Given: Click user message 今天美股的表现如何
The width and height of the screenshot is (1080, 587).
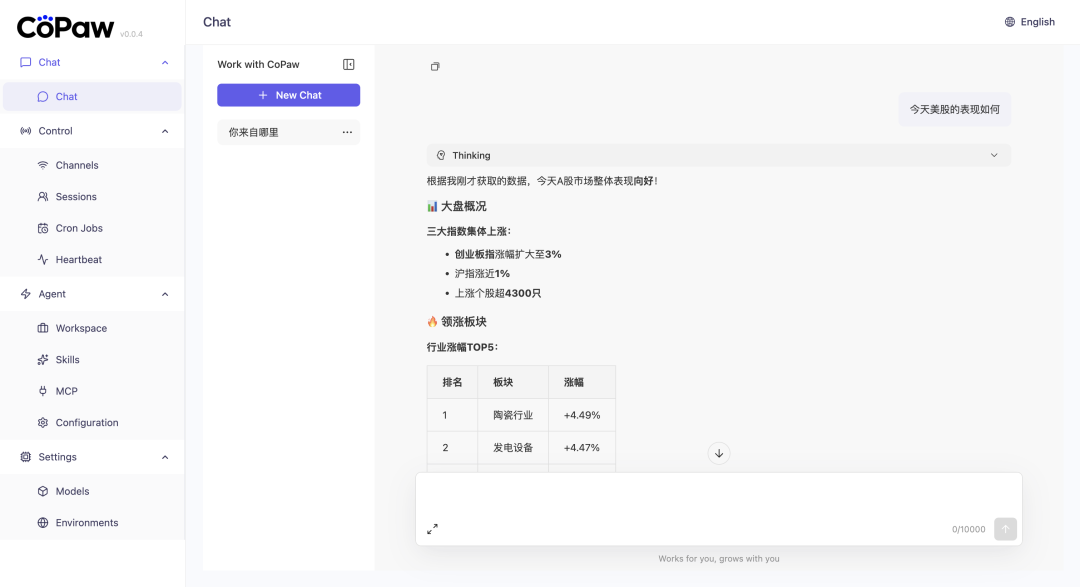Looking at the screenshot, I should (955, 110).
